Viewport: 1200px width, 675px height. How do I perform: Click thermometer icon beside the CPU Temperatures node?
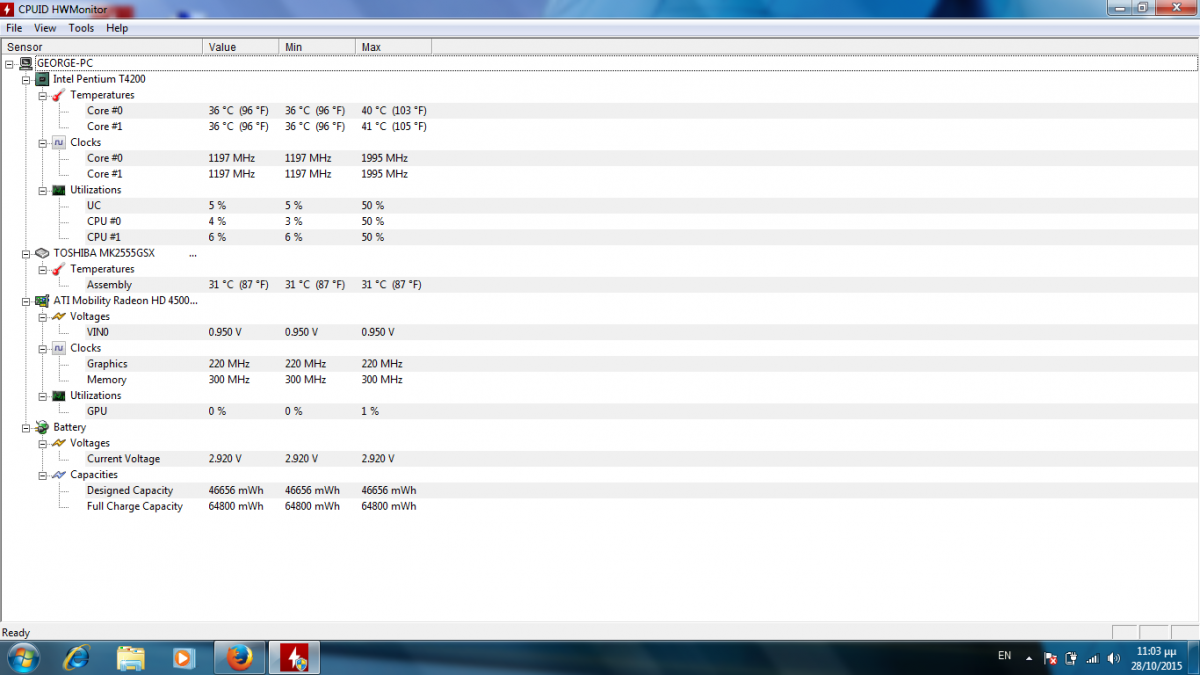(x=59, y=95)
